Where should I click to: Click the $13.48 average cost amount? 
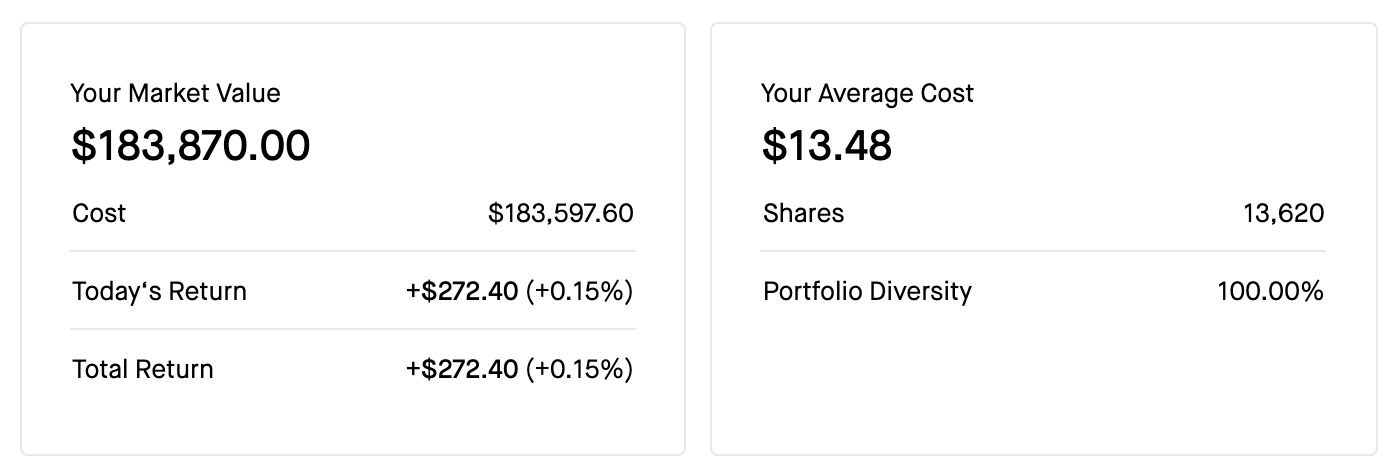tap(826, 146)
